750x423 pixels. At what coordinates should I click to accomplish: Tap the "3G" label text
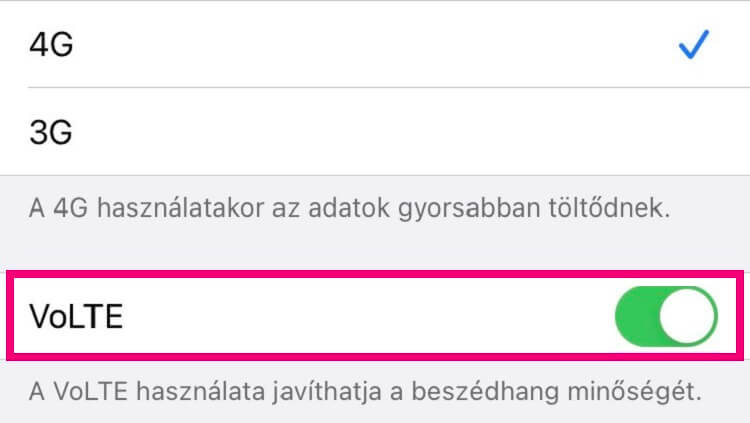pos(52,132)
